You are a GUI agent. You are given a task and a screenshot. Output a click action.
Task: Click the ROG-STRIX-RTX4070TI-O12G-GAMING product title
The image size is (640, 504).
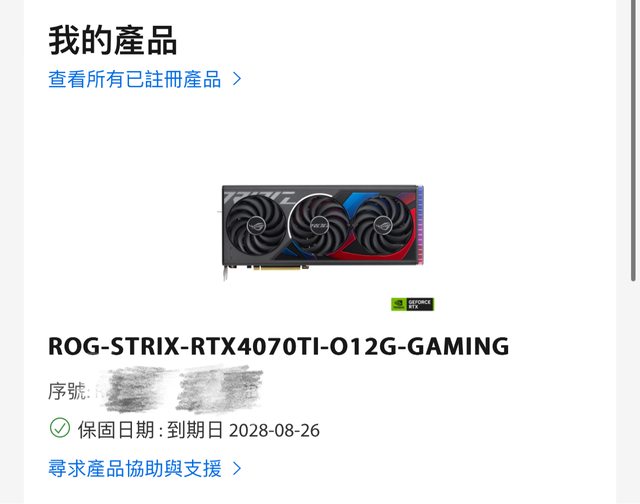pyautogui.click(x=279, y=346)
